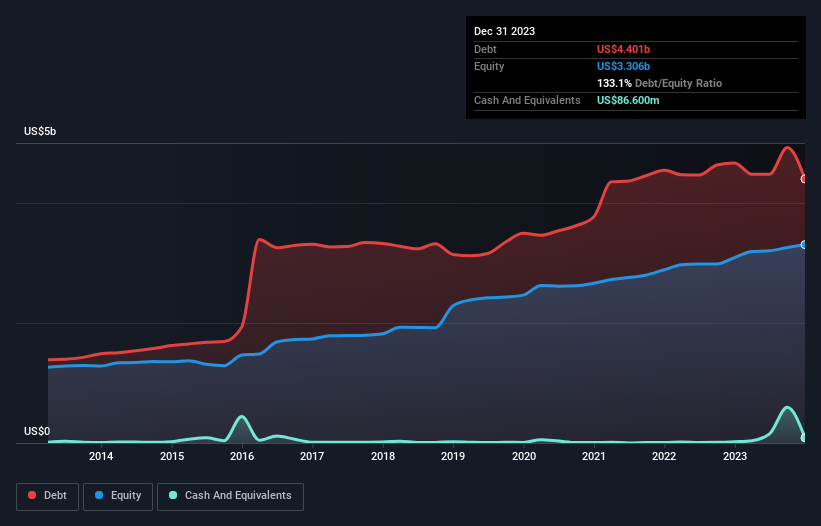This screenshot has width=821, height=526.
Task: Click the red Debt legend dot
Action: click(x=32, y=495)
